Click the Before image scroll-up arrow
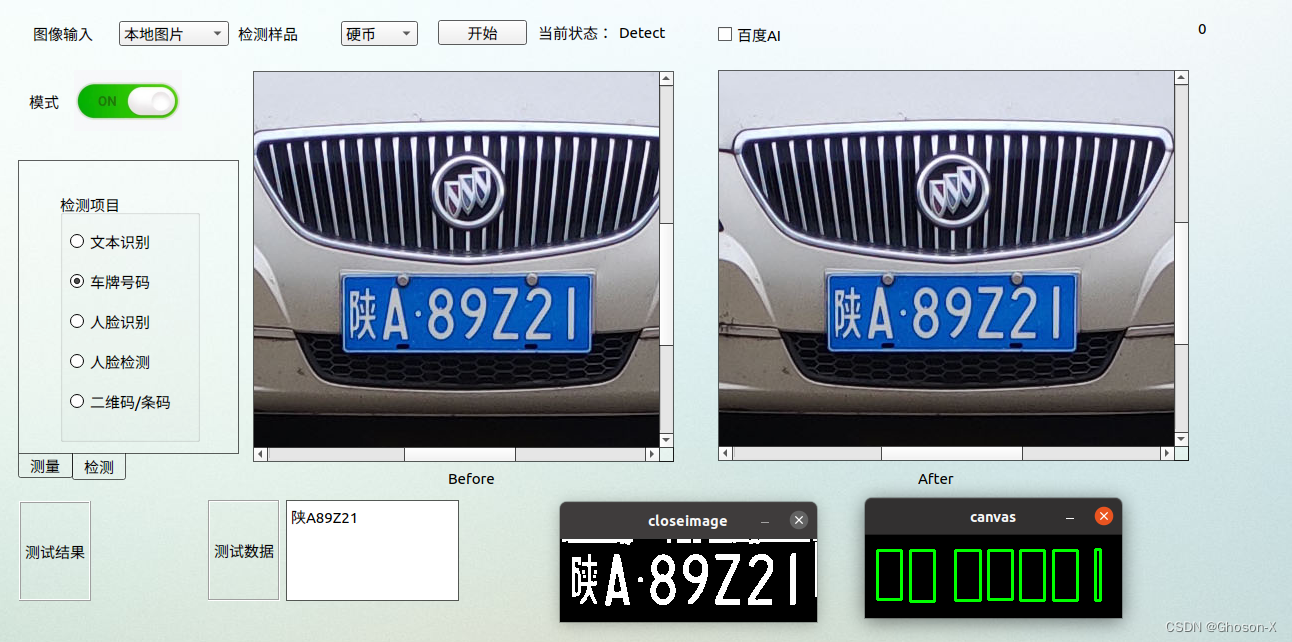Viewport: 1292px width, 642px height. coord(666,78)
